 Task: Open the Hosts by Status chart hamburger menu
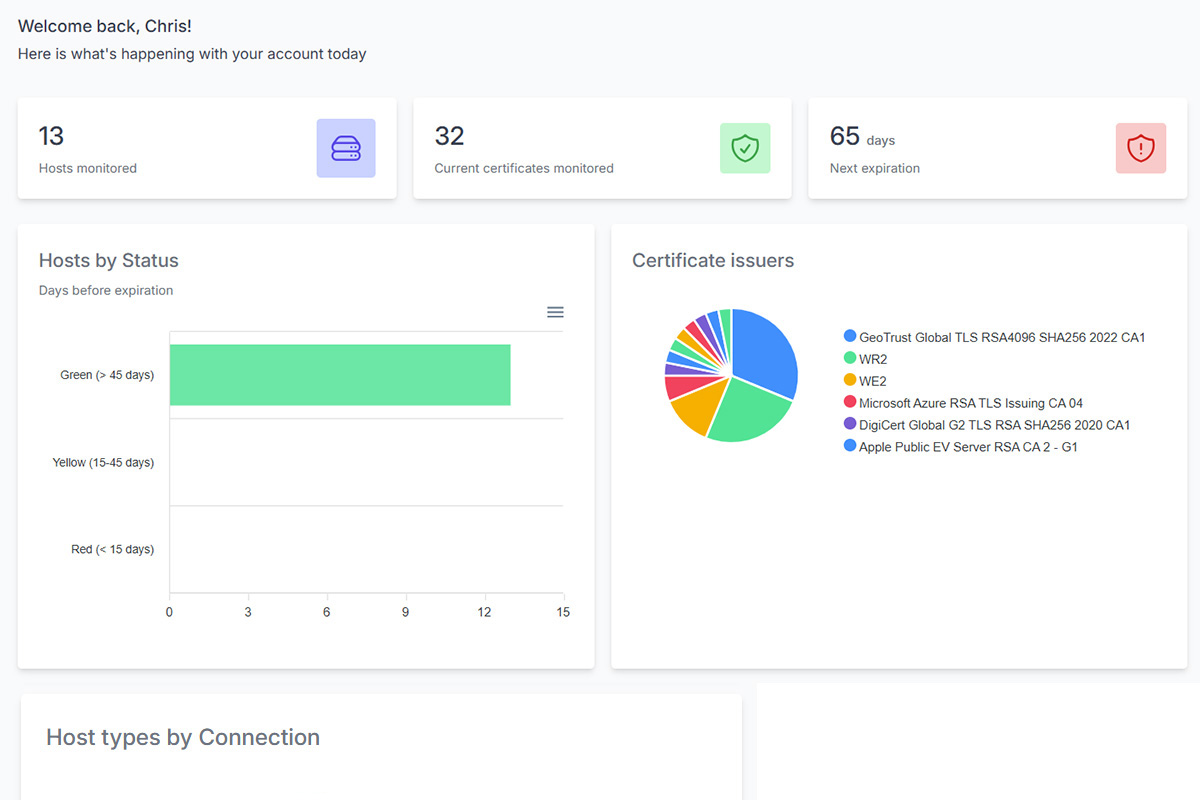pos(555,312)
